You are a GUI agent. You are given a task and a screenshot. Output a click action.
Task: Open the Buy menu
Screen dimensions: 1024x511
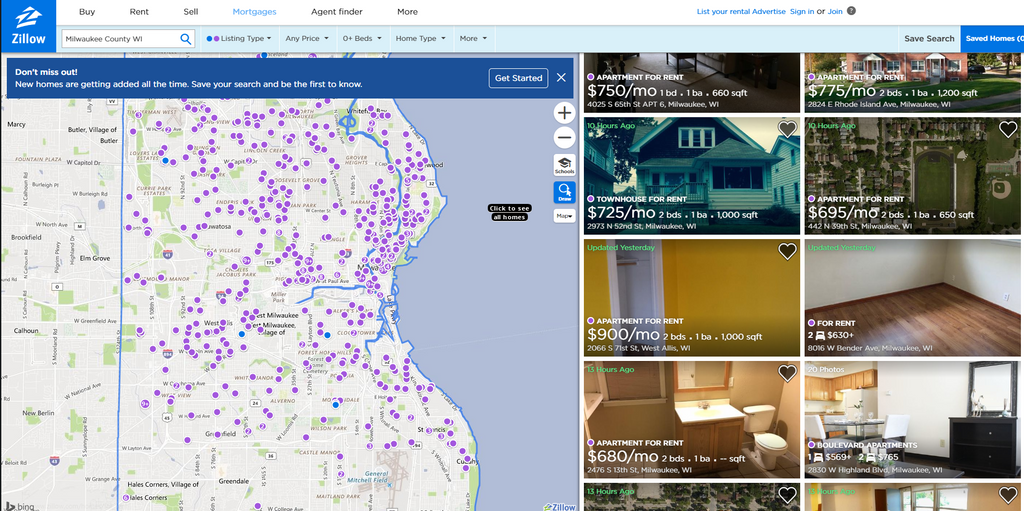87,12
